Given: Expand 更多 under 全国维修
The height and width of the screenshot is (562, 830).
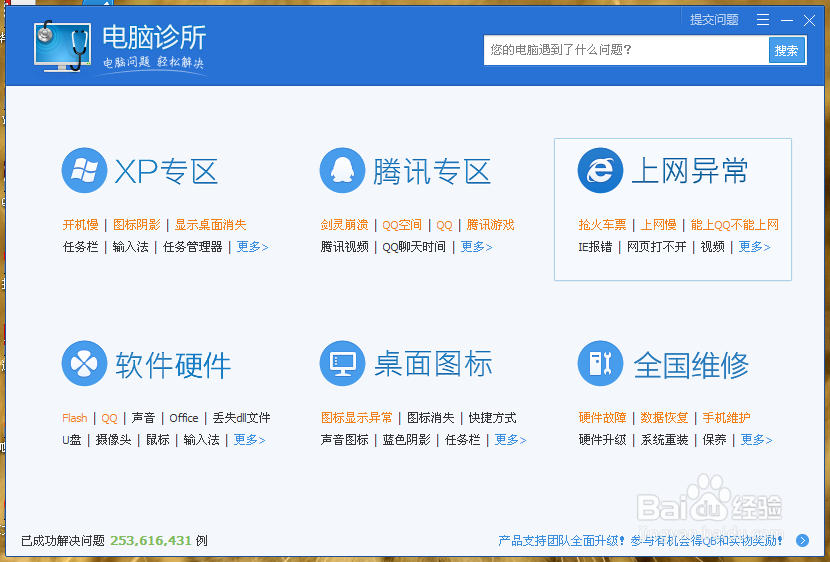Looking at the screenshot, I should point(756,440).
